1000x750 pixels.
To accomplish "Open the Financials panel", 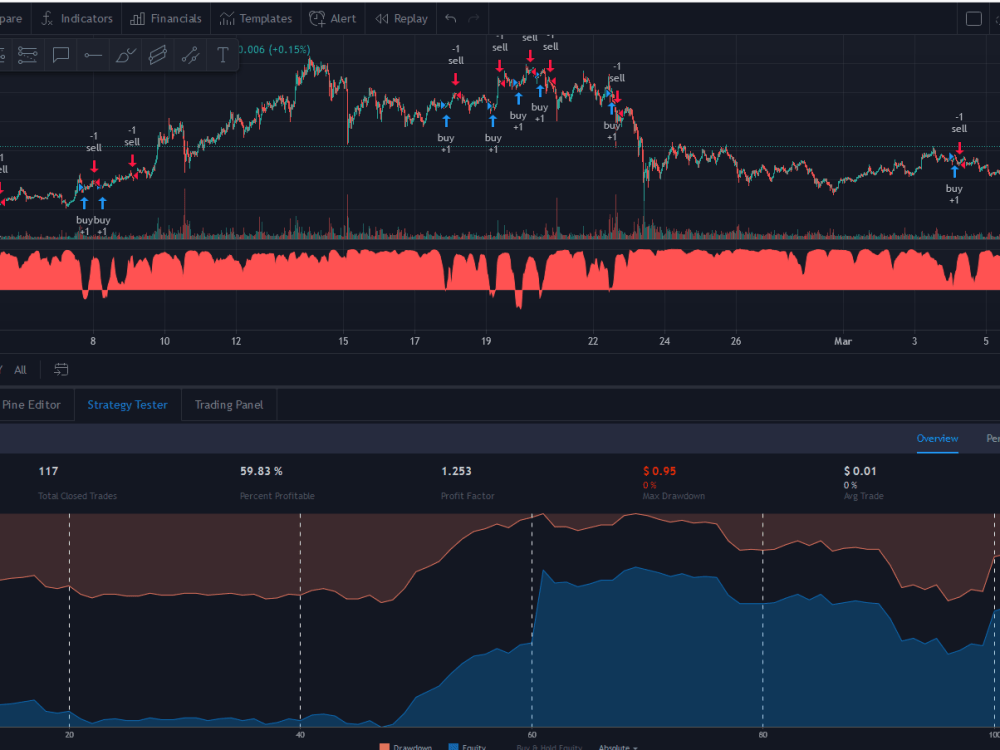I will pos(165,18).
